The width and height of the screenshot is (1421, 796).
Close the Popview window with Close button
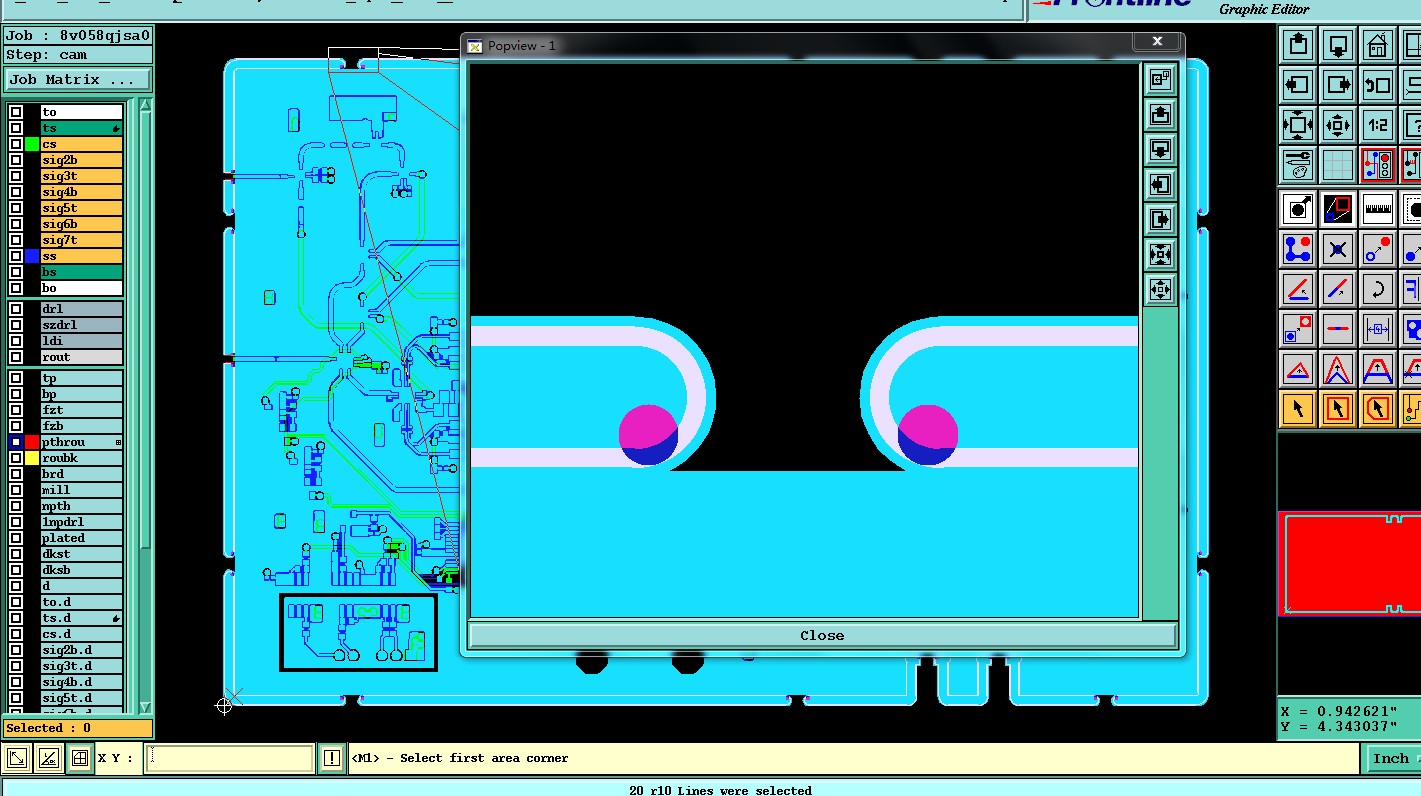(822, 635)
